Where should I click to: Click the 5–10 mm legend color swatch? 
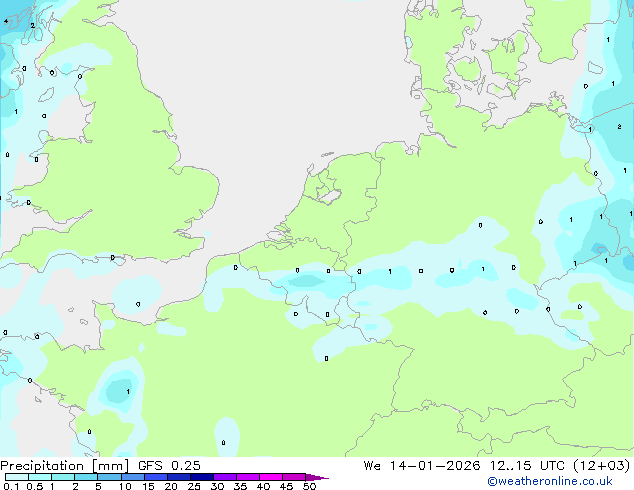coord(109,477)
